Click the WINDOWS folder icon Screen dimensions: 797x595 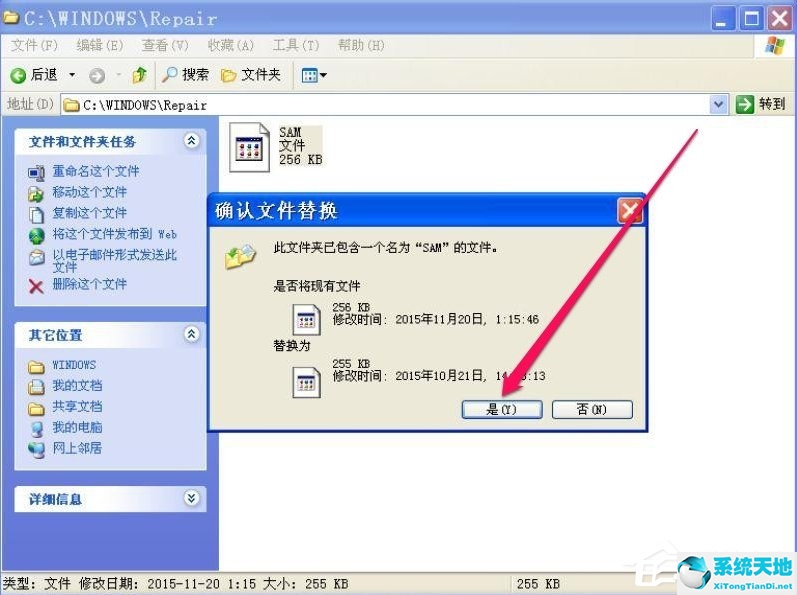pos(36,367)
